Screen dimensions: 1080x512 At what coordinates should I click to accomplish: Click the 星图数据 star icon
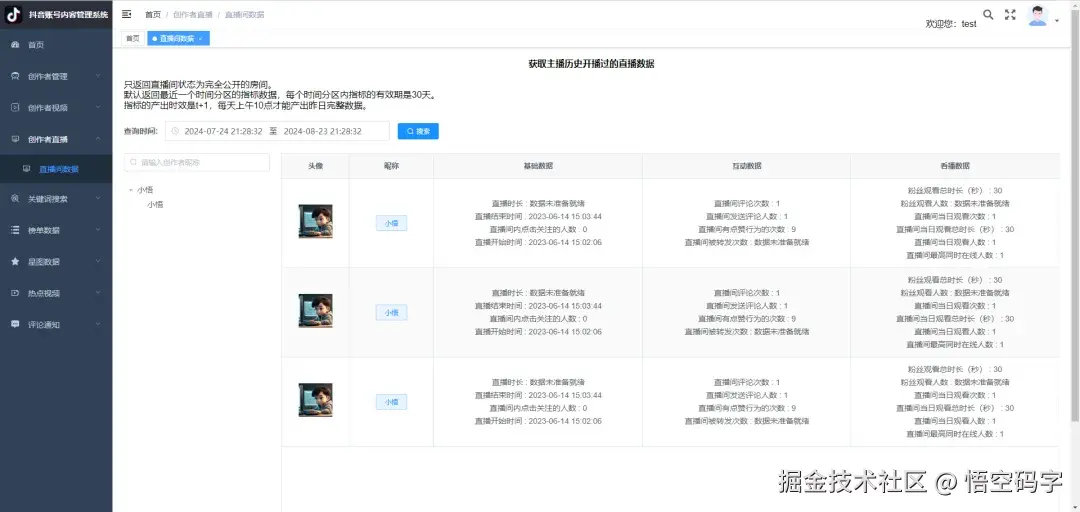pos(15,262)
